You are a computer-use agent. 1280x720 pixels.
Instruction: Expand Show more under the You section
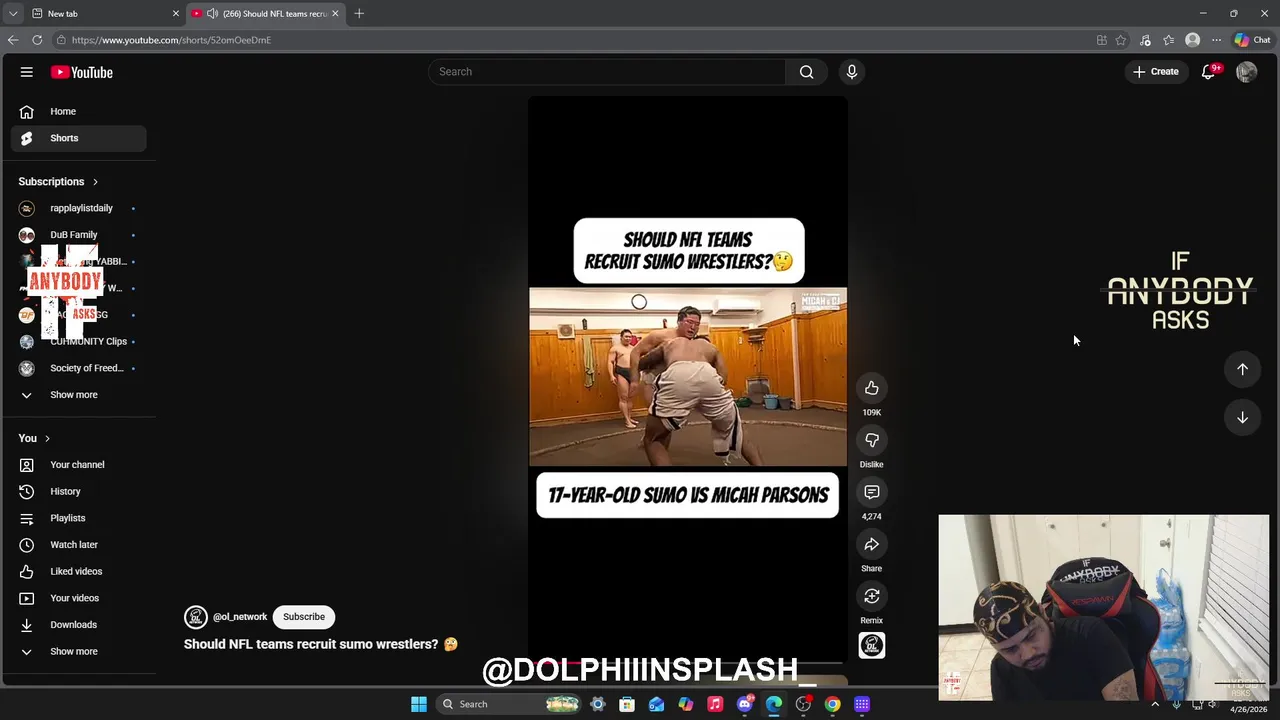(78, 651)
